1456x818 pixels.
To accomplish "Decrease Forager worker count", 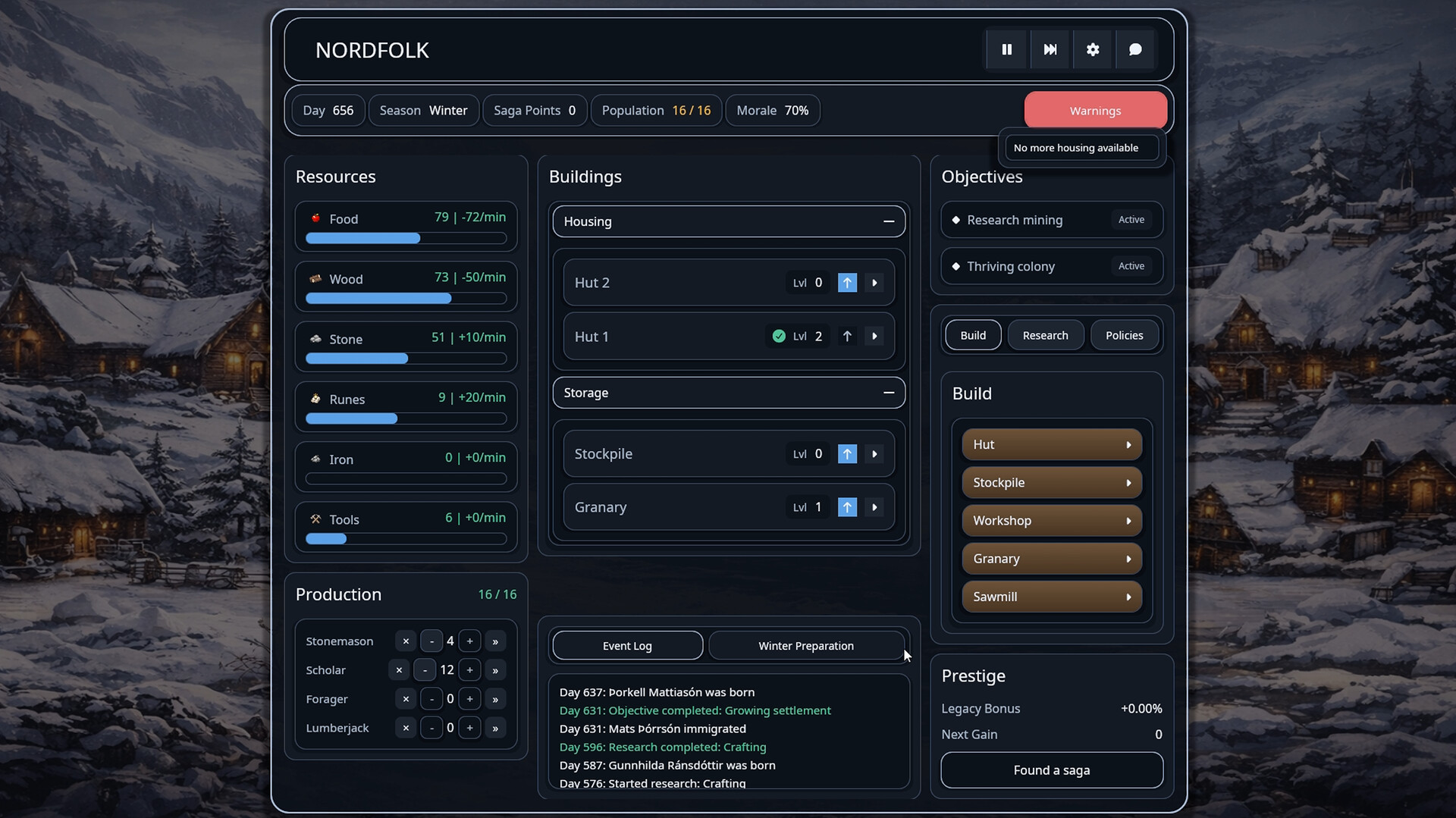I will (x=431, y=699).
